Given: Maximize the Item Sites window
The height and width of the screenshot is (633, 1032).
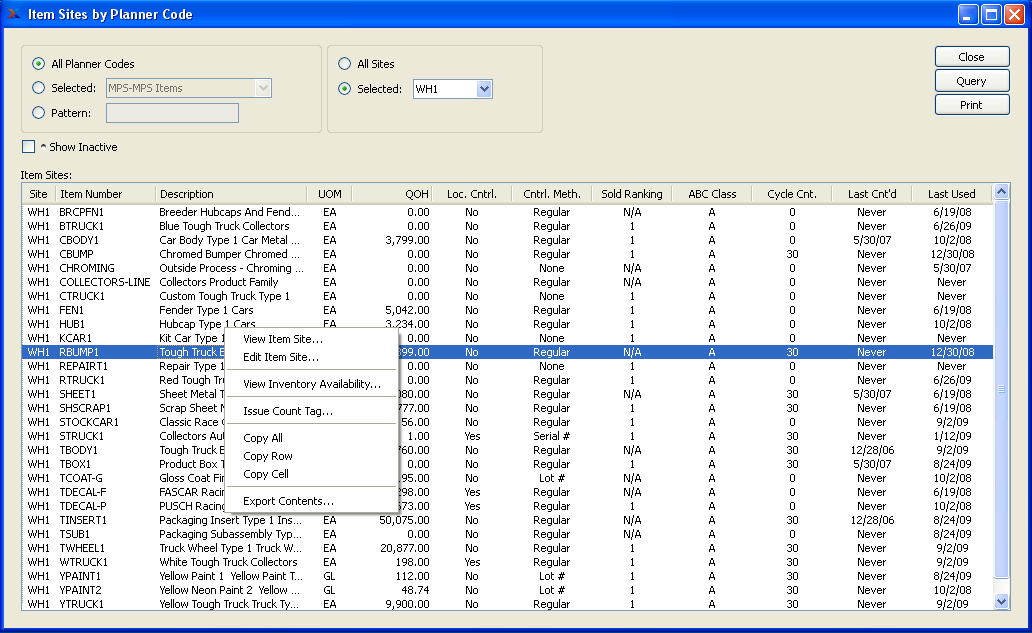Looking at the screenshot, I should pos(991,14).
